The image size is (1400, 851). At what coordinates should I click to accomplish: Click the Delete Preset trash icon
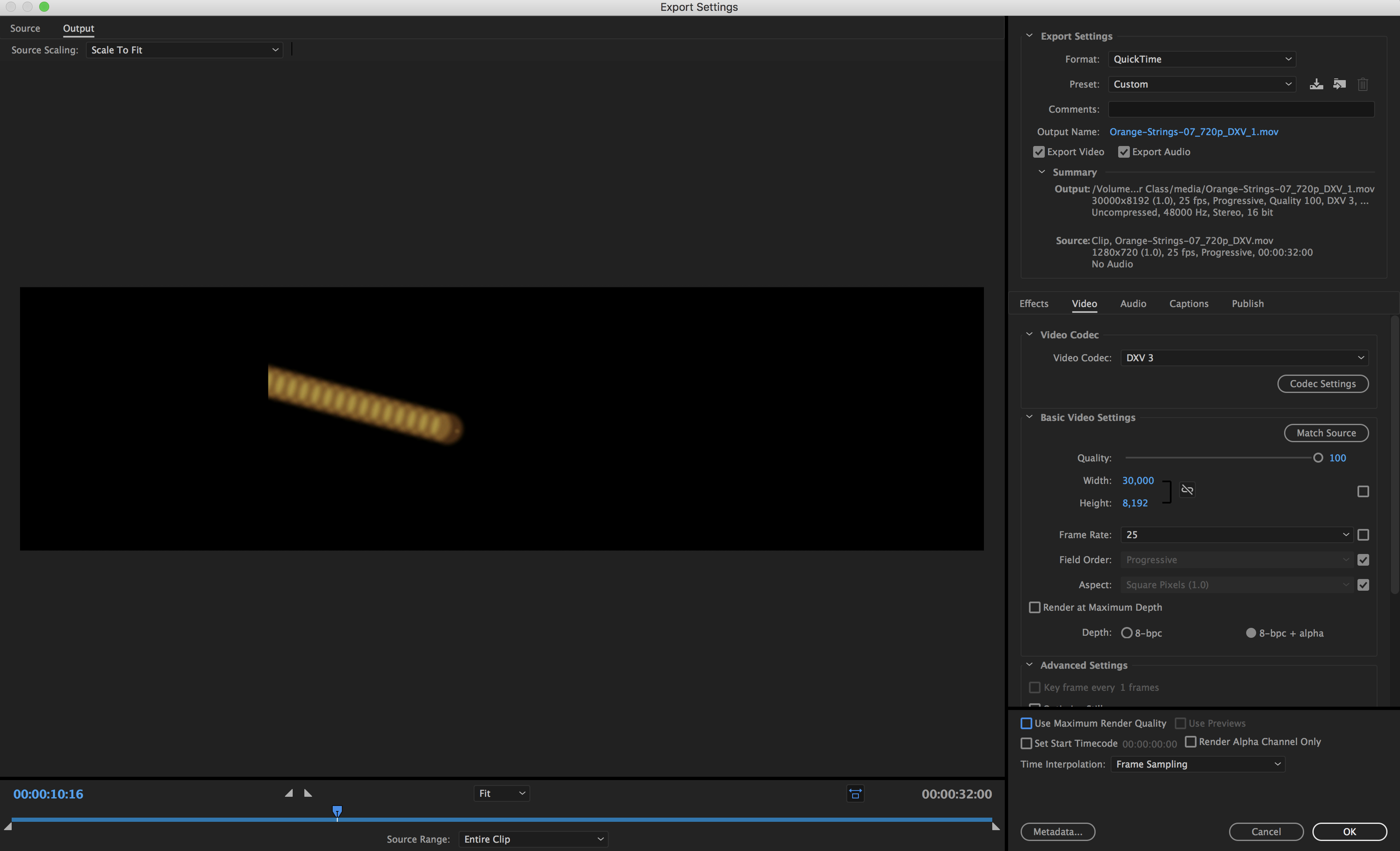1362,84
